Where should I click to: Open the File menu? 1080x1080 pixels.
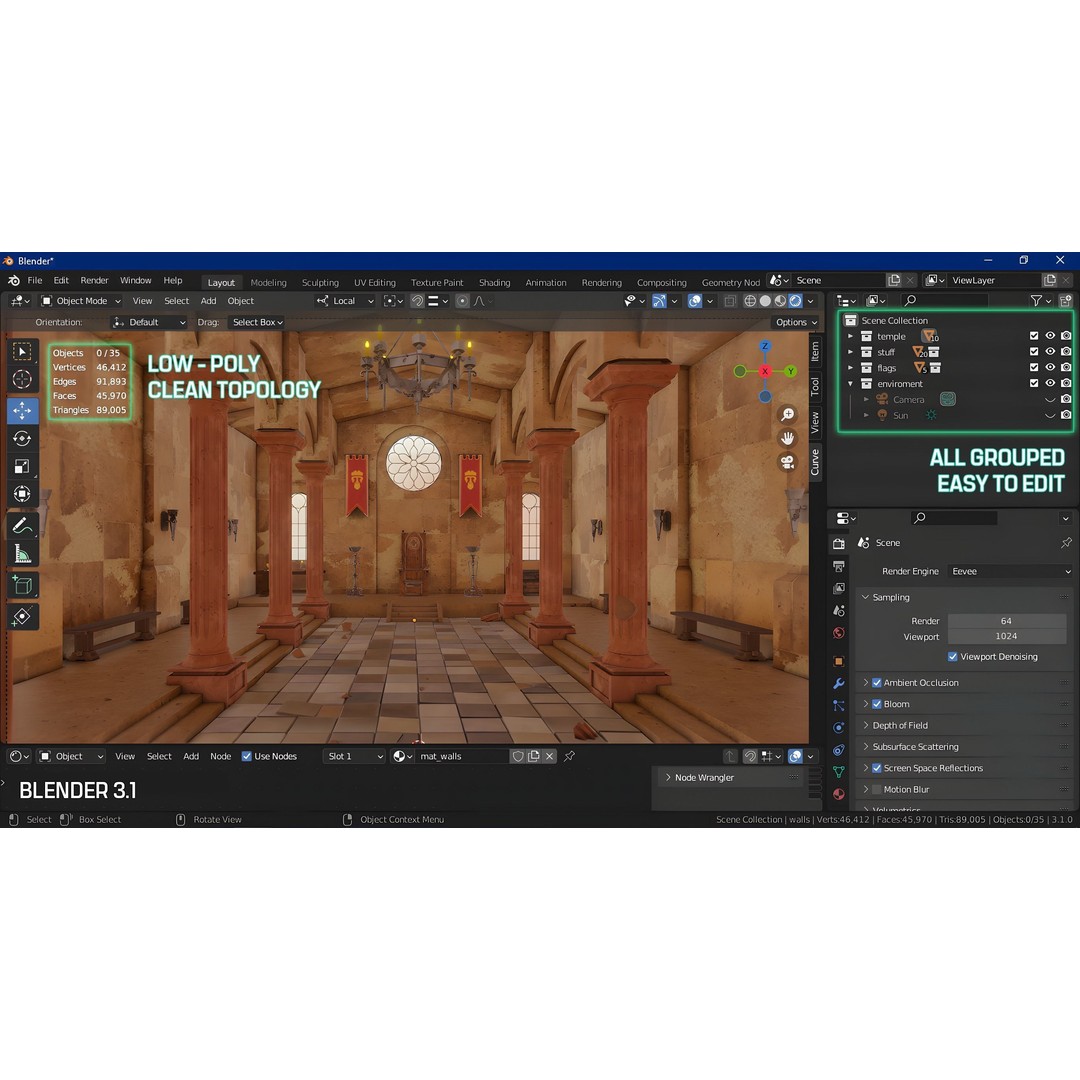tap(34, 280)
